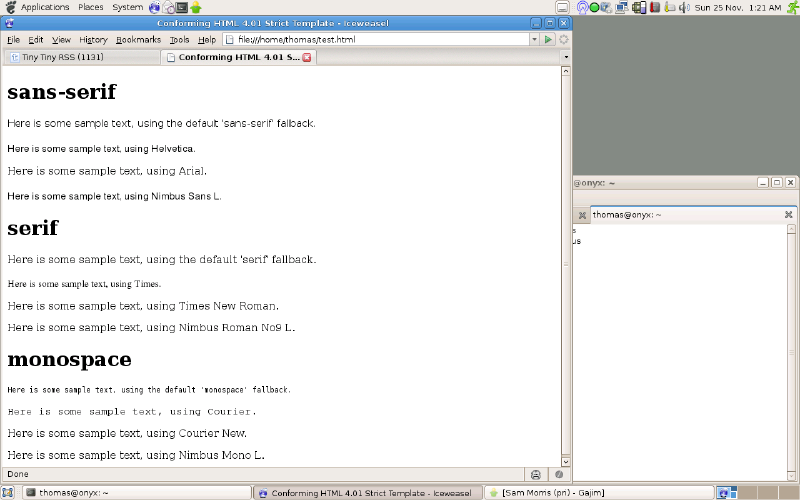Click the GNOME foot icon beside Applications
This screenshot has height=500, width=800.
point(10,7)
